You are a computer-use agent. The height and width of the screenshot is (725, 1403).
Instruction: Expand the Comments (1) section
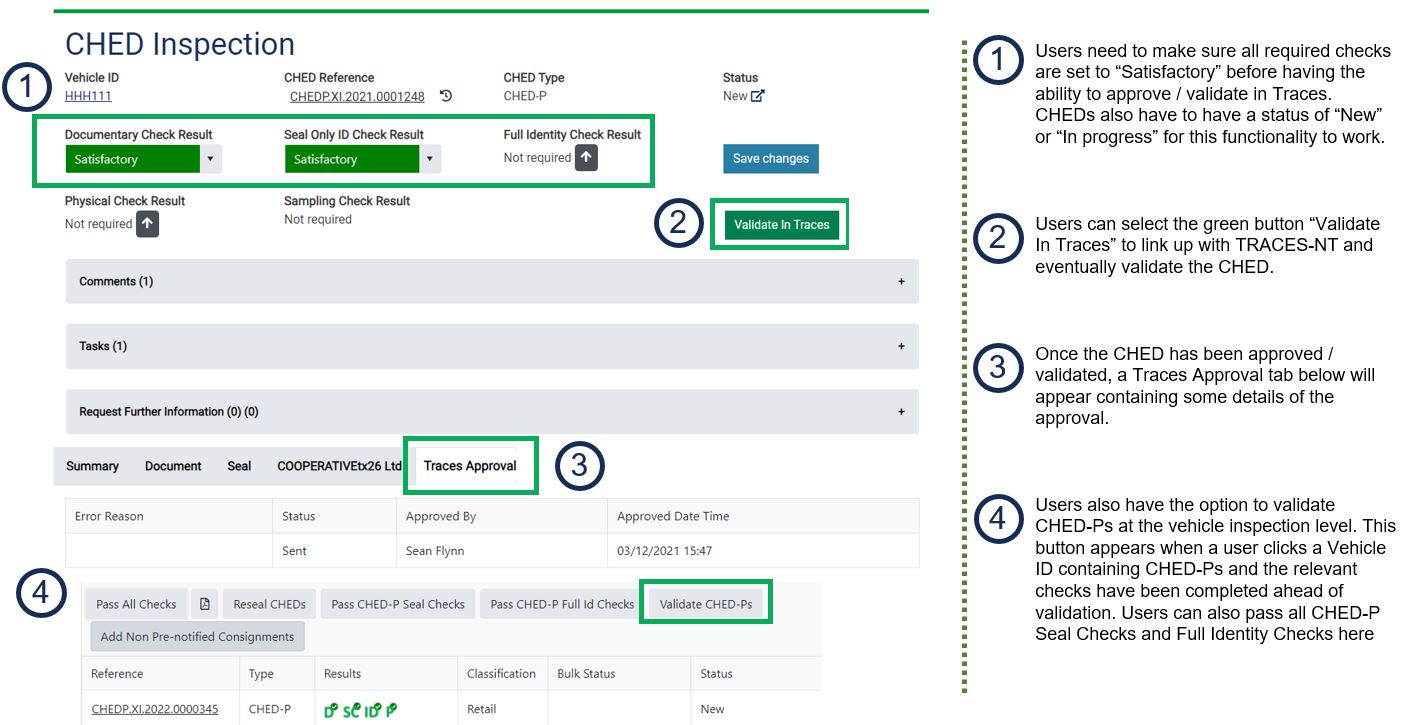(491, 282)
